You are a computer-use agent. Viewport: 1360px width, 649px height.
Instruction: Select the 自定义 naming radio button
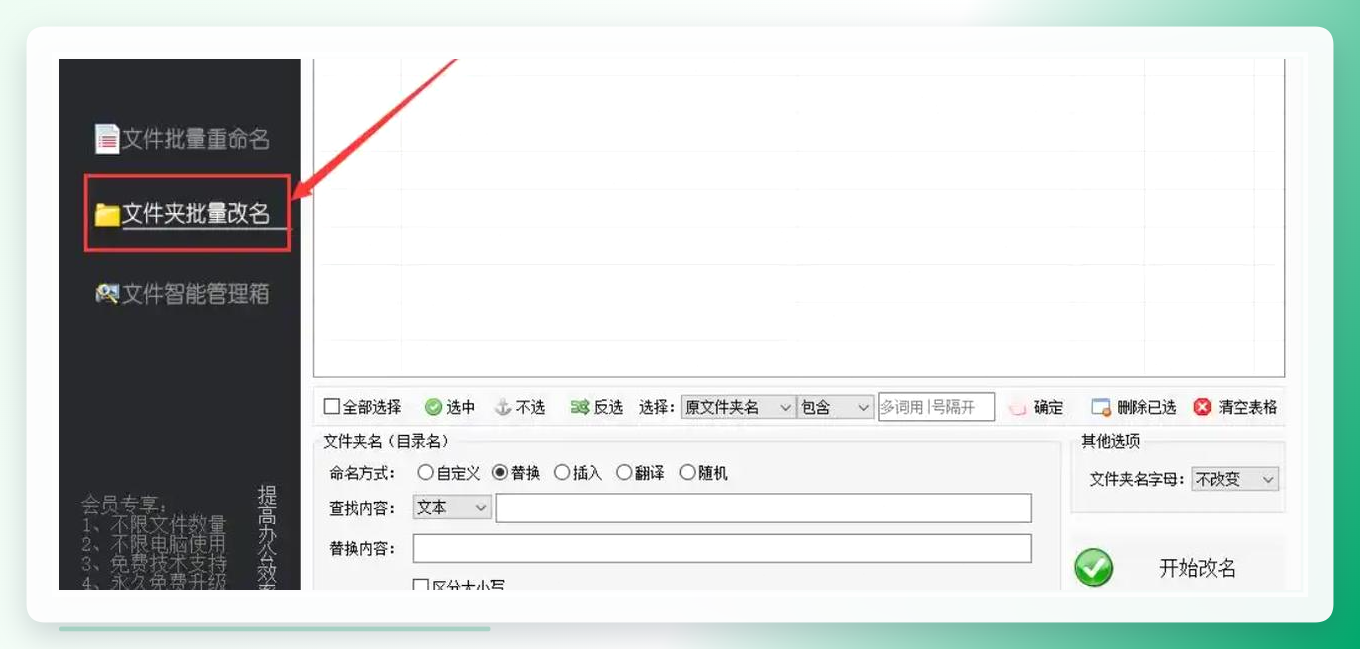point(425,472)
